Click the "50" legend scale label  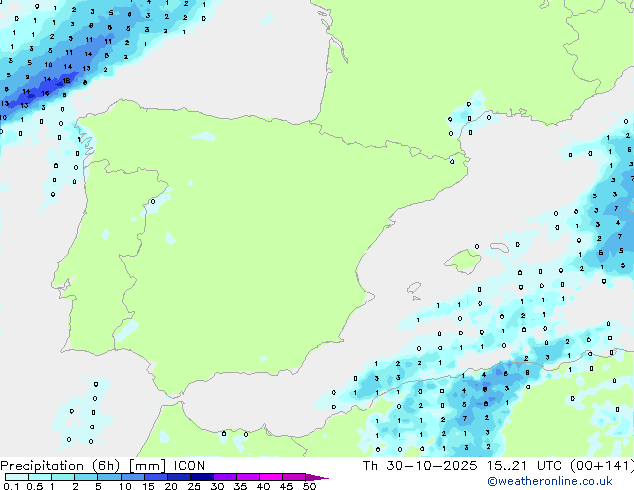tap(309, 486)
